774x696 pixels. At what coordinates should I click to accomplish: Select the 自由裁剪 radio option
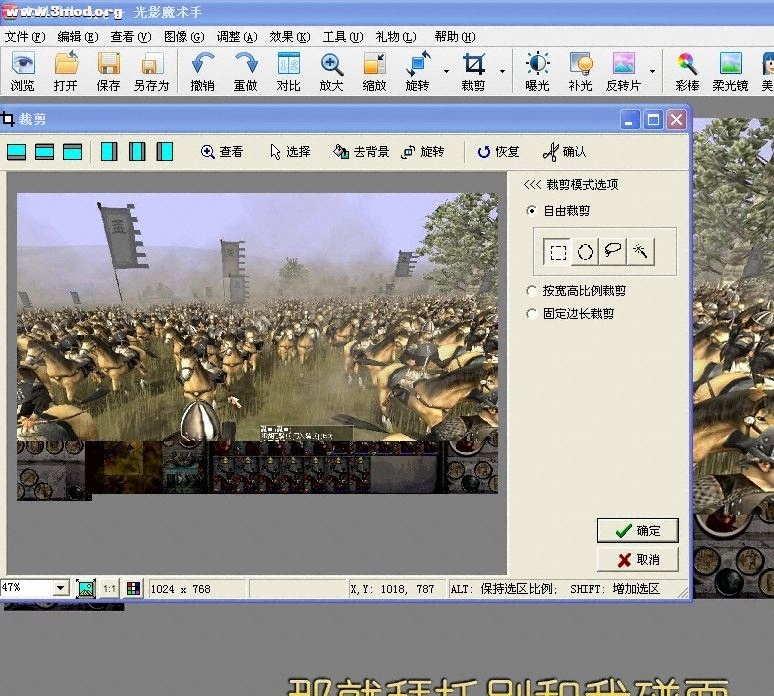[x=531, y=211]
